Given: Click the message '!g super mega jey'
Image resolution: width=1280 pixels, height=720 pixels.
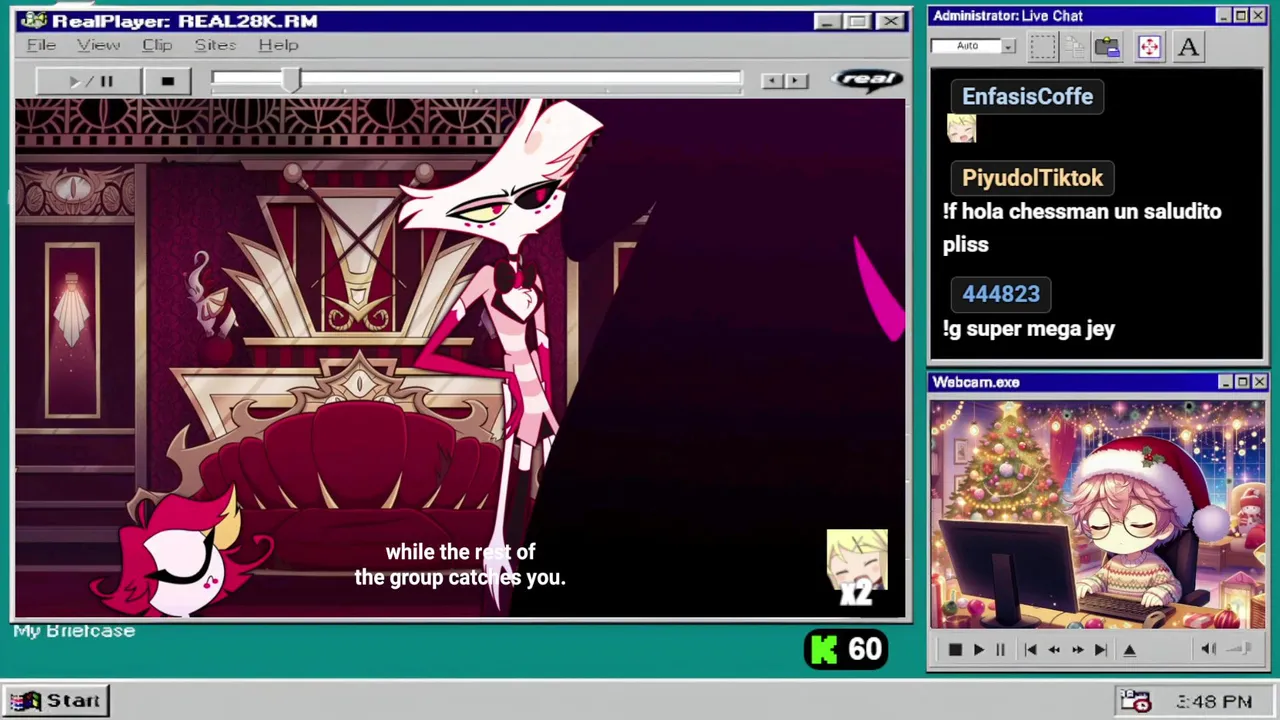Looking at the screenshot, I should (1029, 329).
